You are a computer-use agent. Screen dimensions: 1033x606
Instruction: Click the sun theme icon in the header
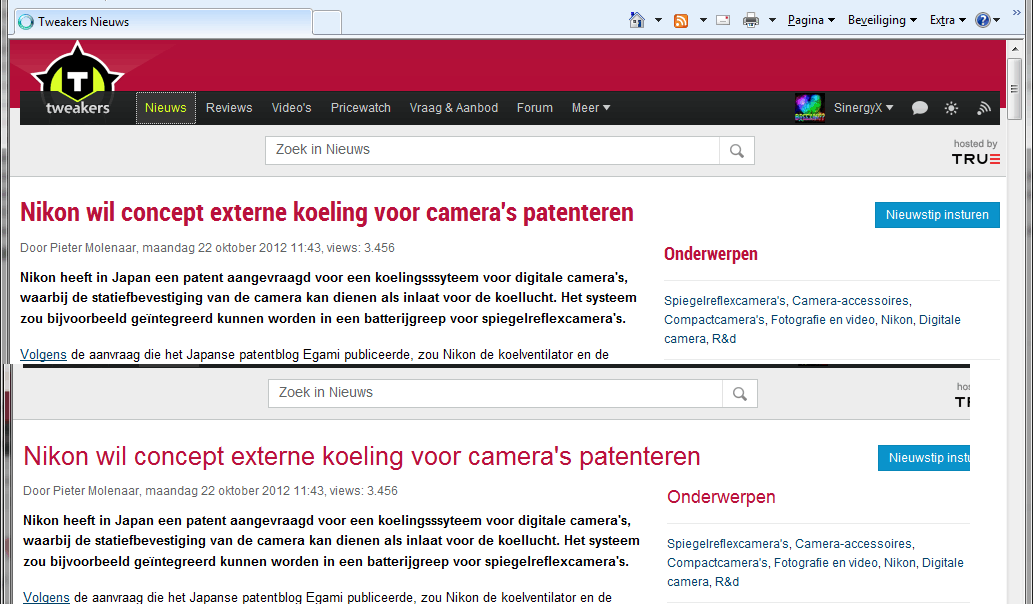pyautogui.click(x=951, y=107)
